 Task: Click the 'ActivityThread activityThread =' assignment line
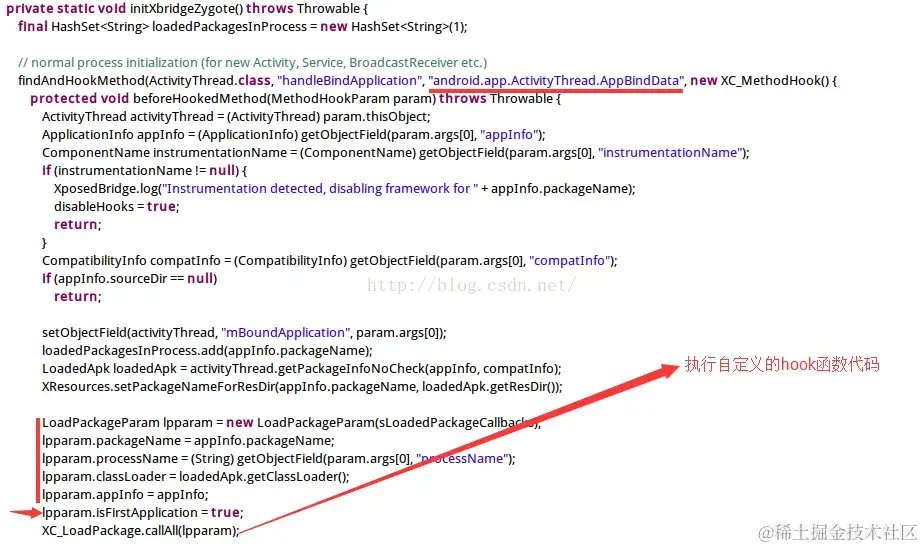coord(236,117)
